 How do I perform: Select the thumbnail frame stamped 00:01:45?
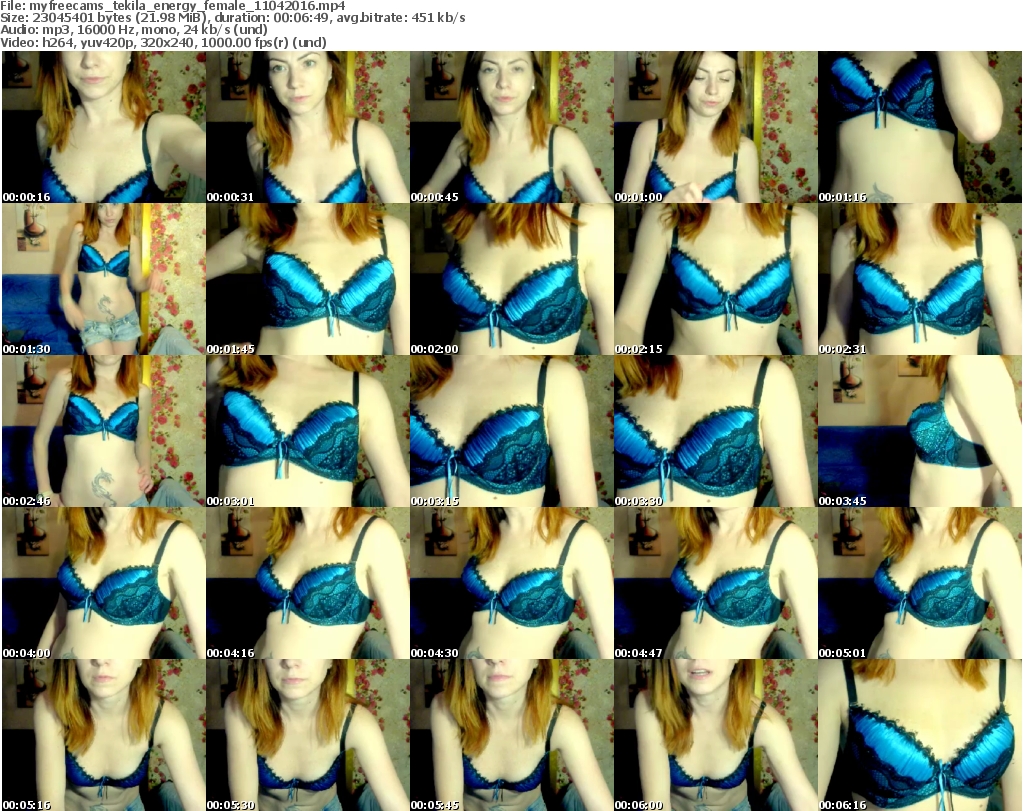click(x=308, y=279)
